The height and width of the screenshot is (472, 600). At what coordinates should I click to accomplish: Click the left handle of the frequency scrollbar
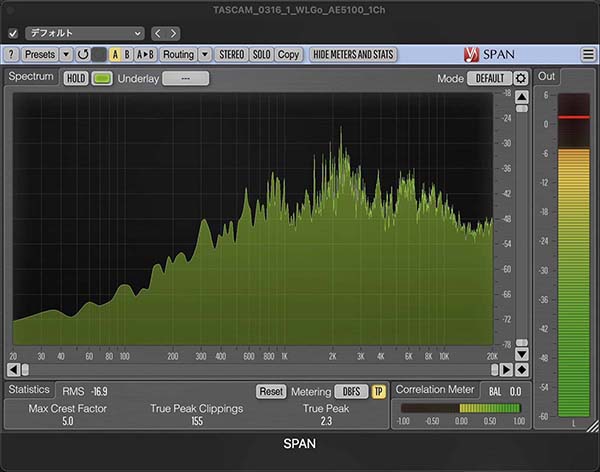[x=25, y=370]
